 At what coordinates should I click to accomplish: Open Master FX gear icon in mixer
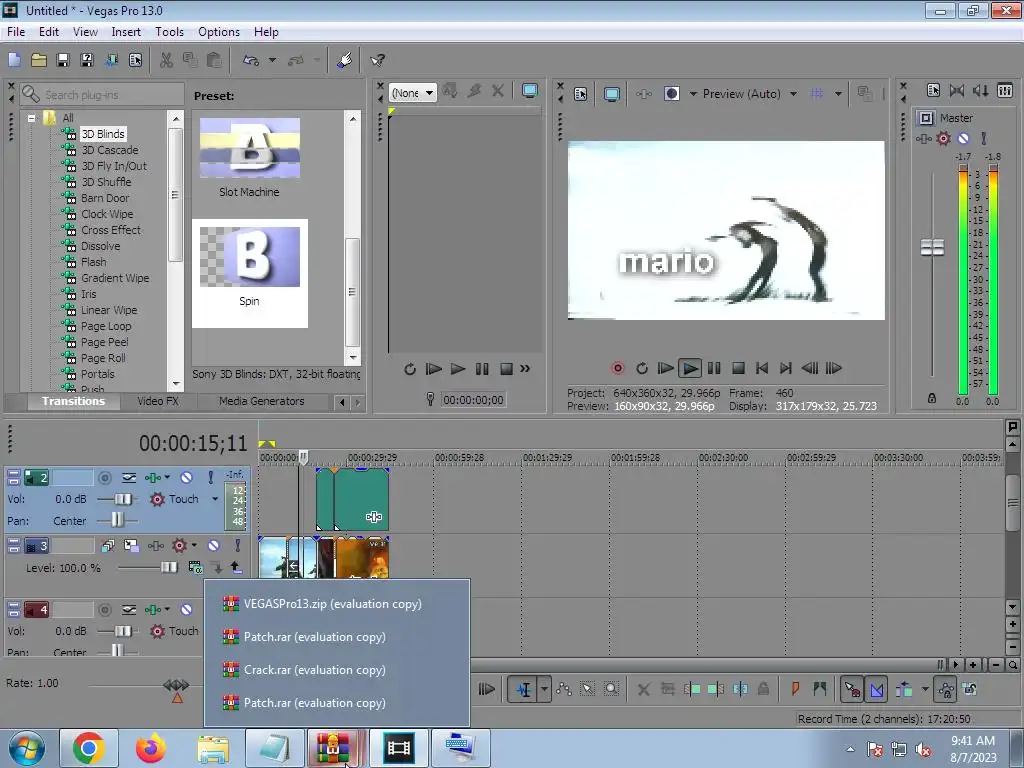[x=944, y=138]
